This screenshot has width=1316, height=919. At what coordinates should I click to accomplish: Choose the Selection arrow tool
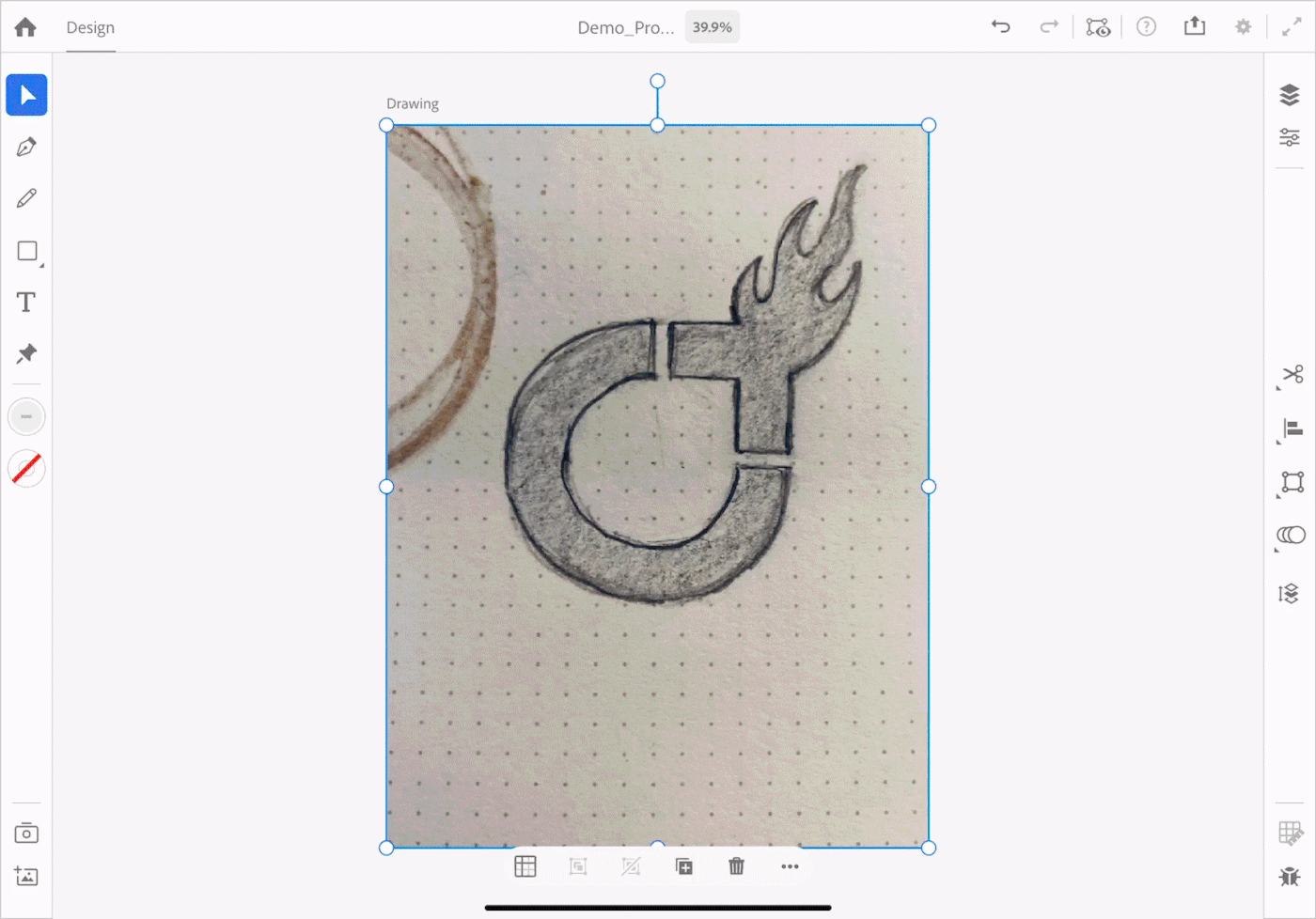[26, 95]
